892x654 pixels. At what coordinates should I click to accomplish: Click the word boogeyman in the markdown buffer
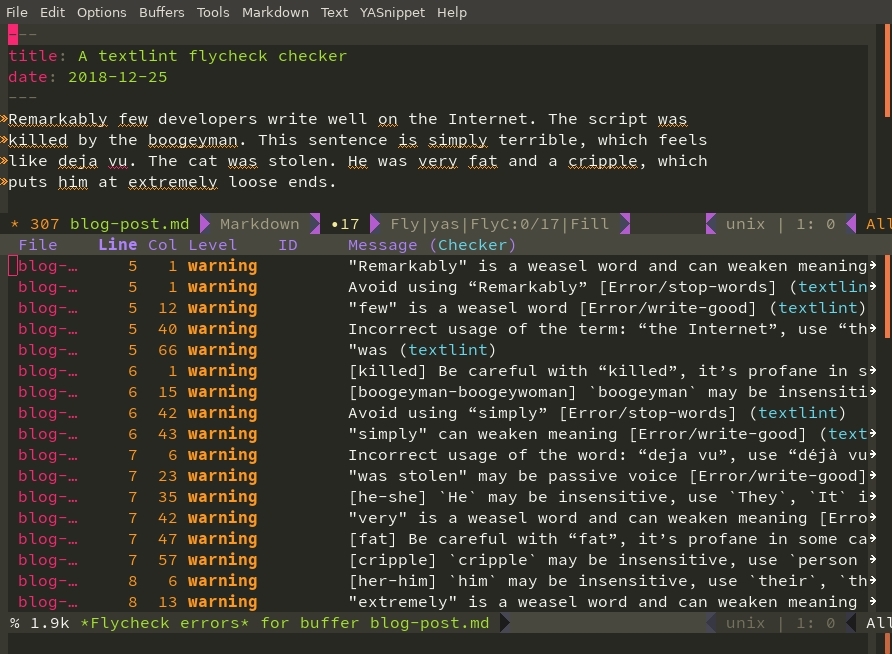coord(192,140)
